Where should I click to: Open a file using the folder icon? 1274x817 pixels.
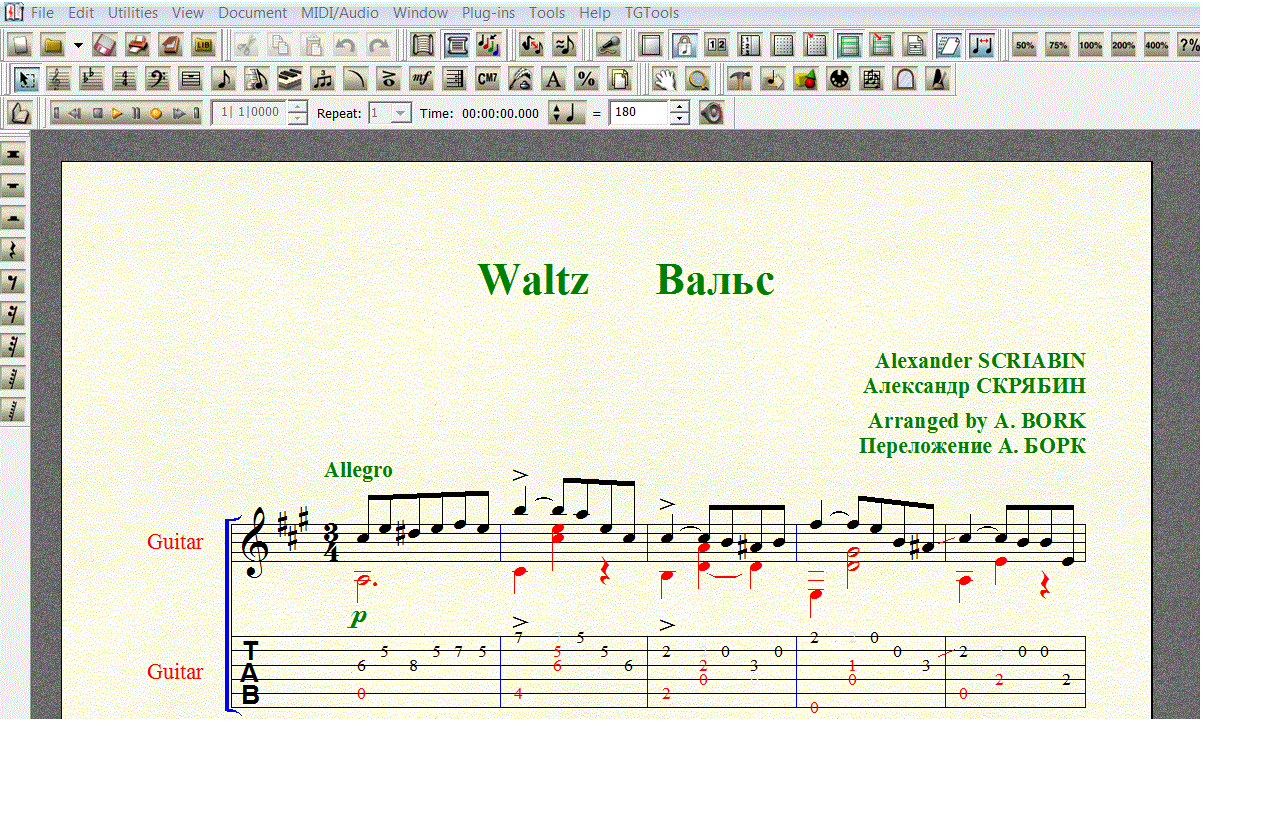(x=53, y=45)
